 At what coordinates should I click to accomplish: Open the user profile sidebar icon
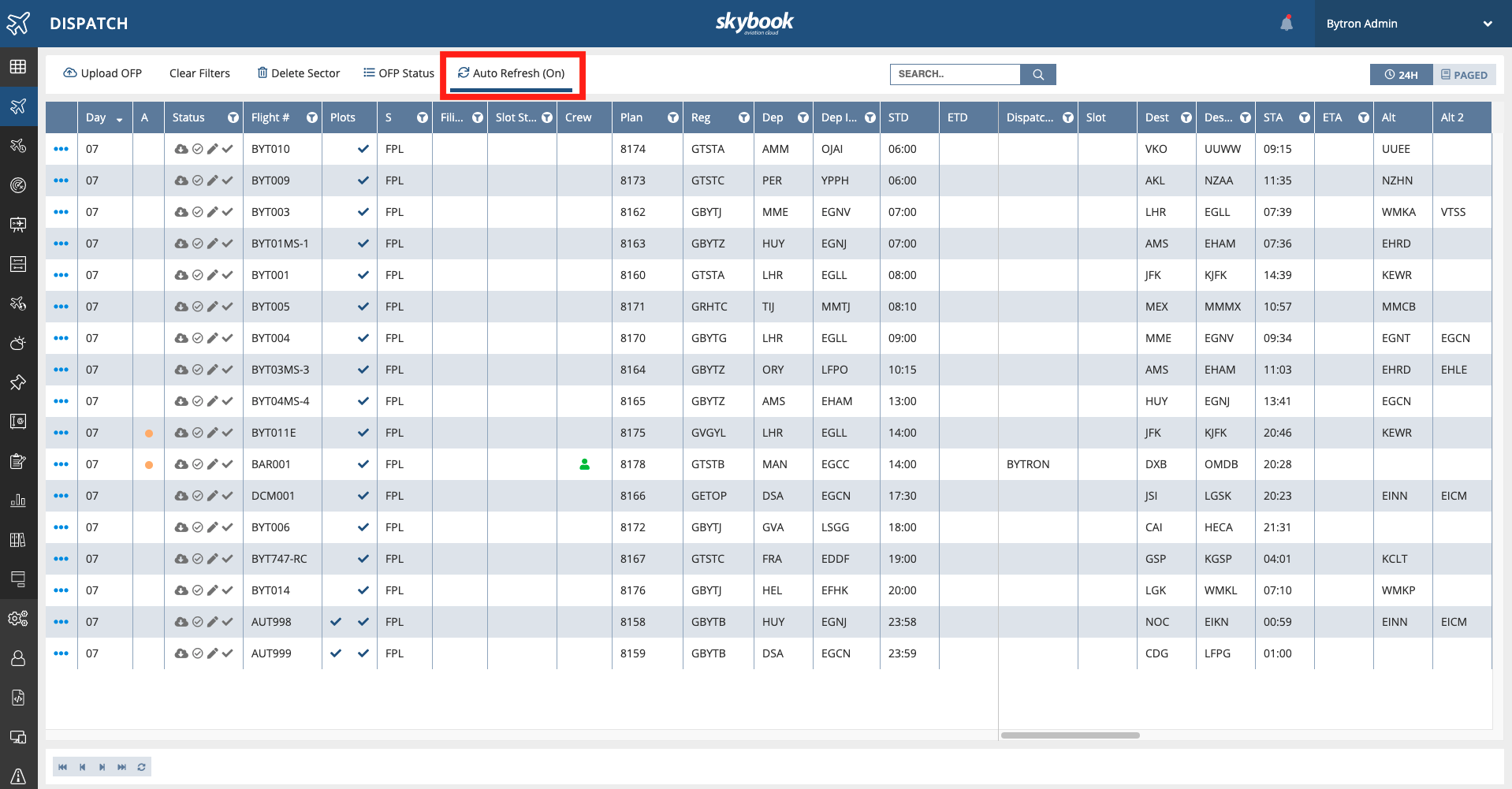[18, 658]
